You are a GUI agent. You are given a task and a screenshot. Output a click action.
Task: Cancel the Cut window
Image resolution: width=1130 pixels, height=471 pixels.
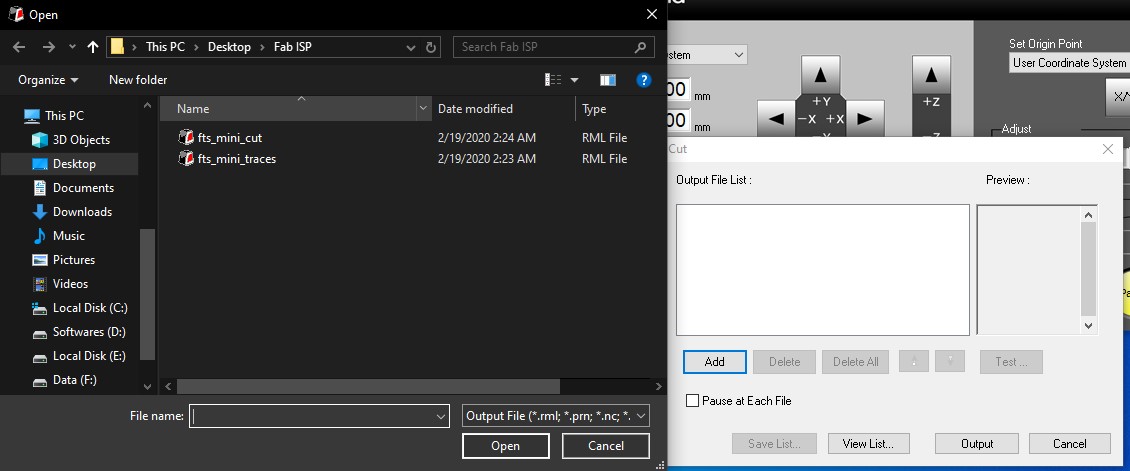[1069, 444]
